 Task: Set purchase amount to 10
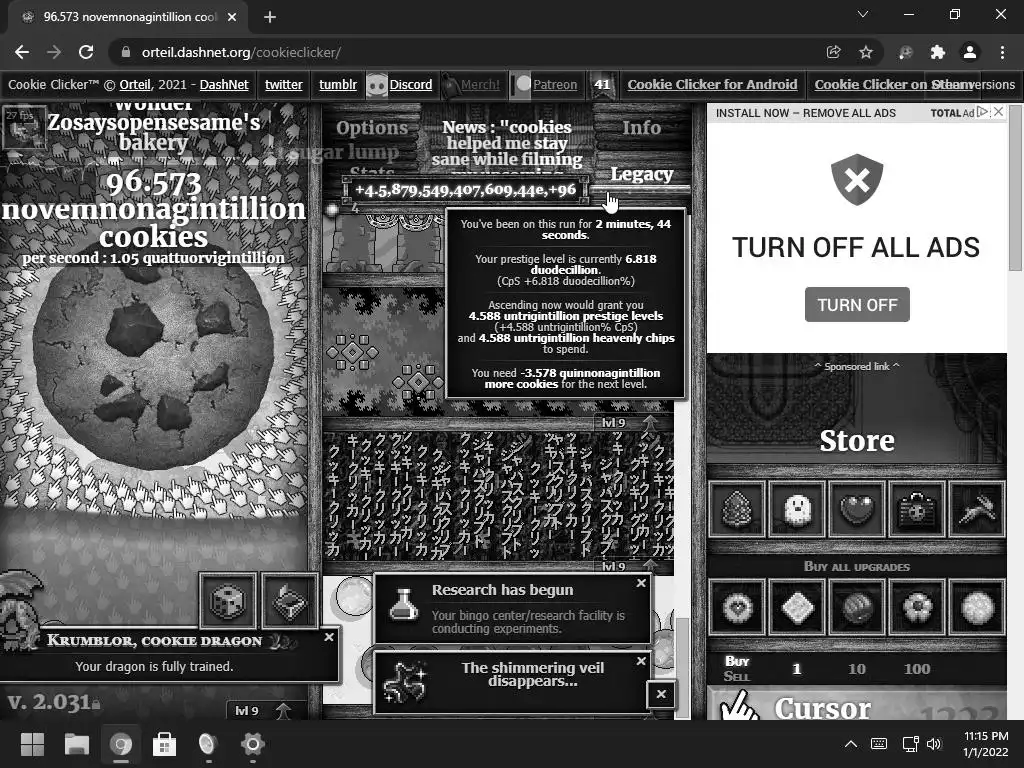857,669
